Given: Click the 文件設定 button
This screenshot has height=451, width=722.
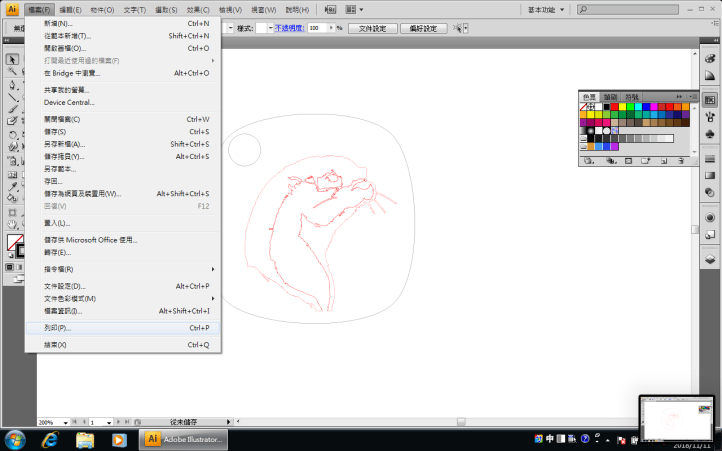Looking at the screenshot, I should [x=378, y=28].
